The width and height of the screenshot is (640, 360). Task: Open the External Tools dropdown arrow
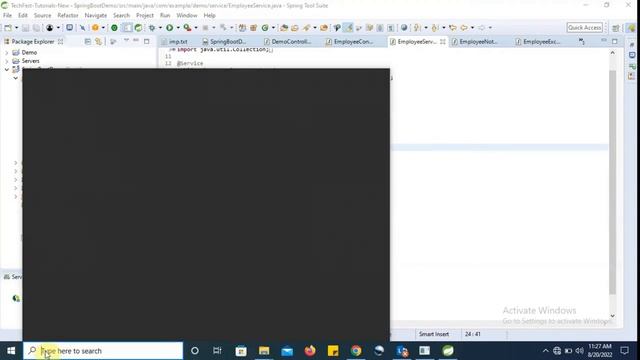pos(196,28)
